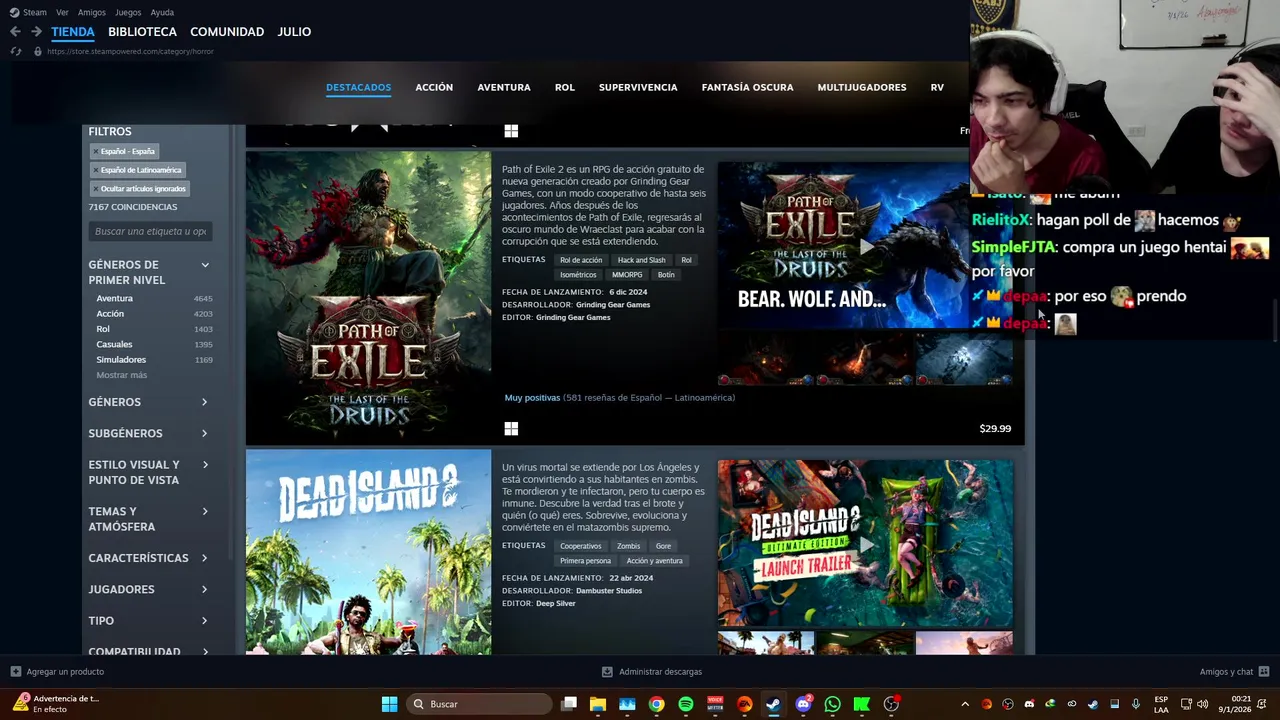
Task: Toggle the Casuales genre filter
Action: tap(114, 344)
